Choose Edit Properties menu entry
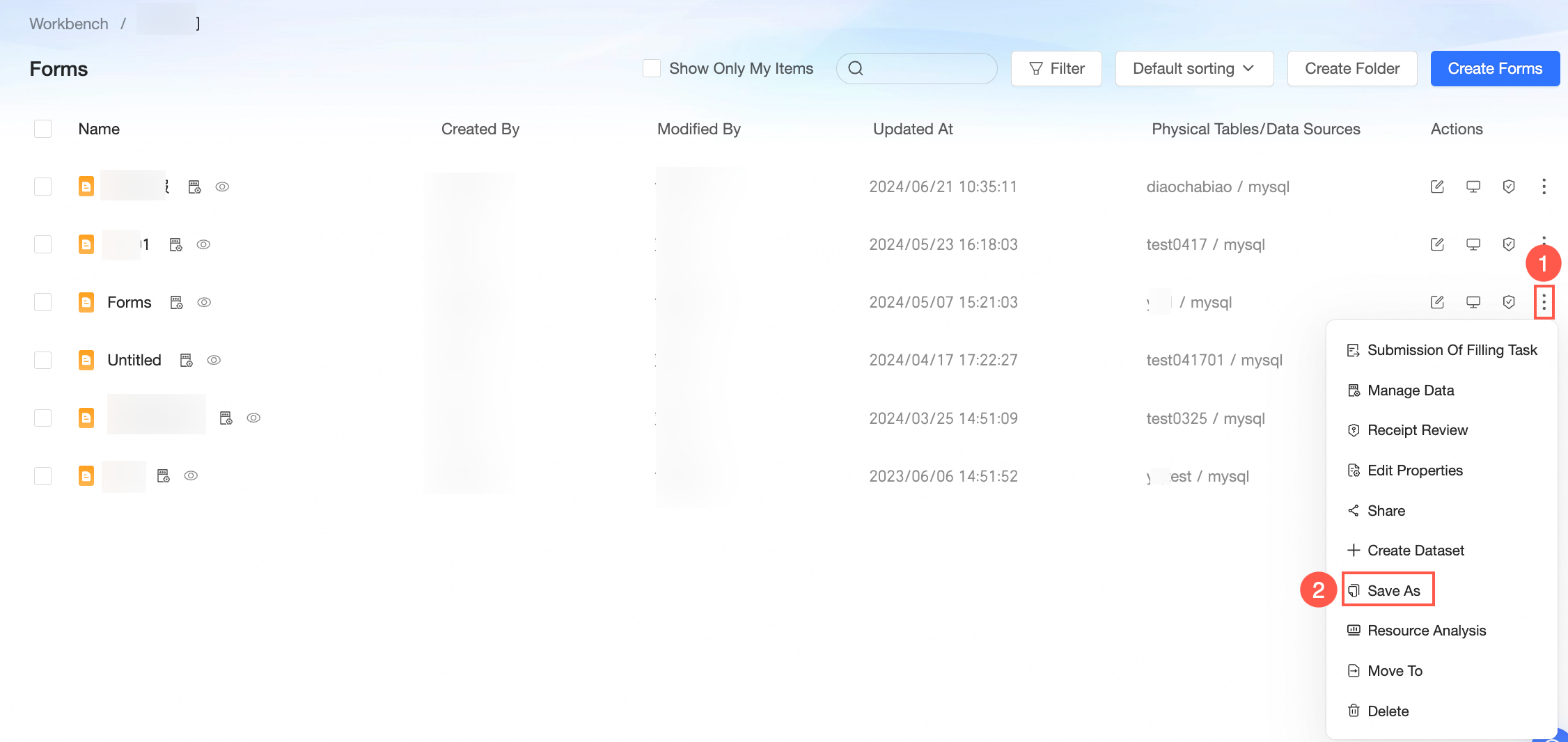Screen dimensions: 1568x742 point(1441,471)
